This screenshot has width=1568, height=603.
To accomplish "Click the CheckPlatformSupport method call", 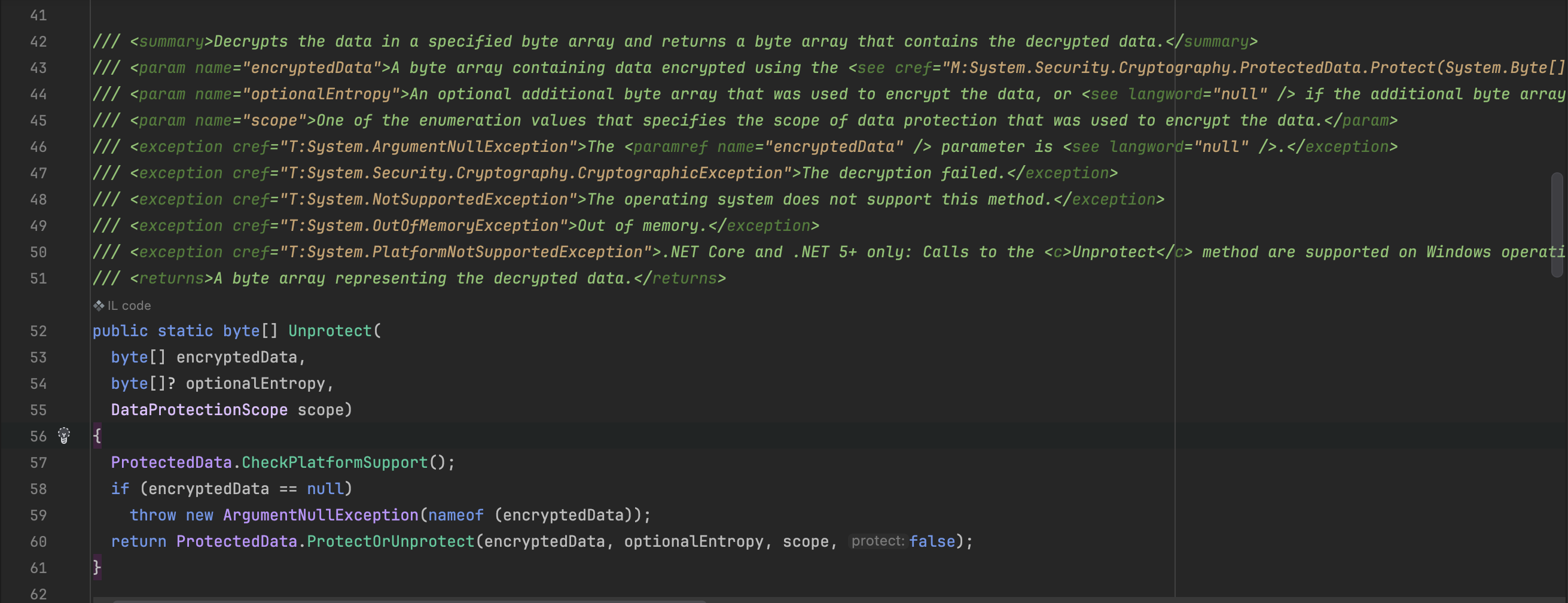I will (335, 462).
